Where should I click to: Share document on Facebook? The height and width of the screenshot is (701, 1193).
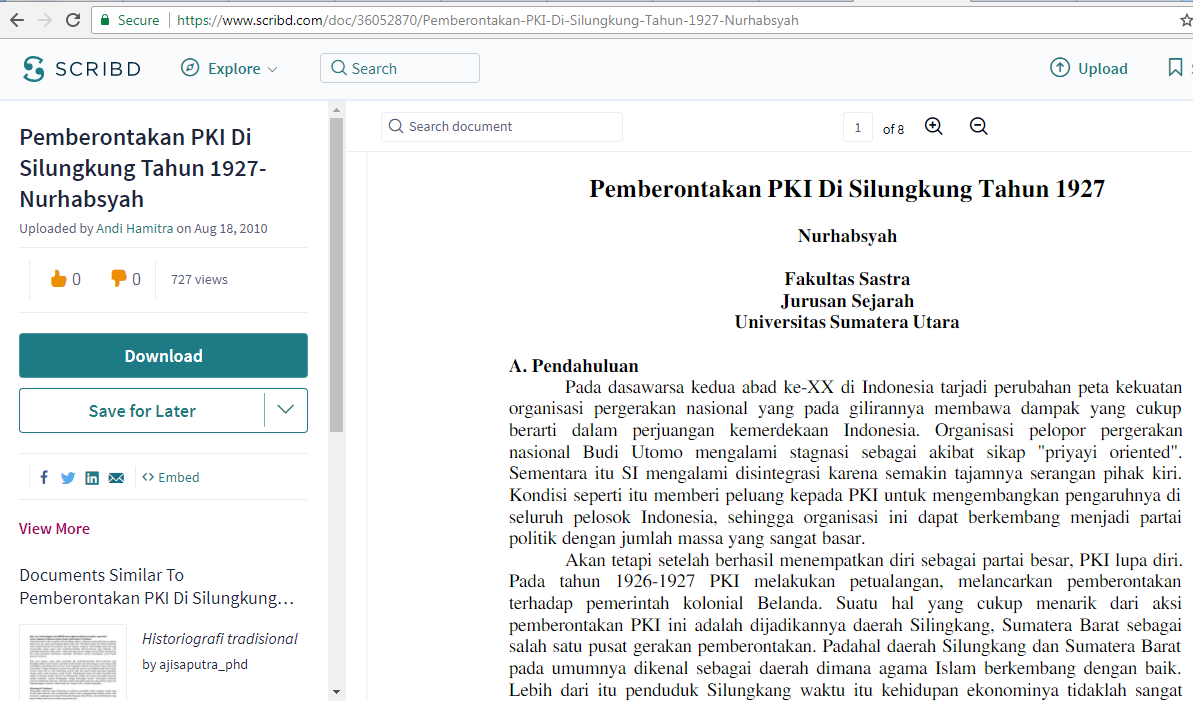pos(44,478)
